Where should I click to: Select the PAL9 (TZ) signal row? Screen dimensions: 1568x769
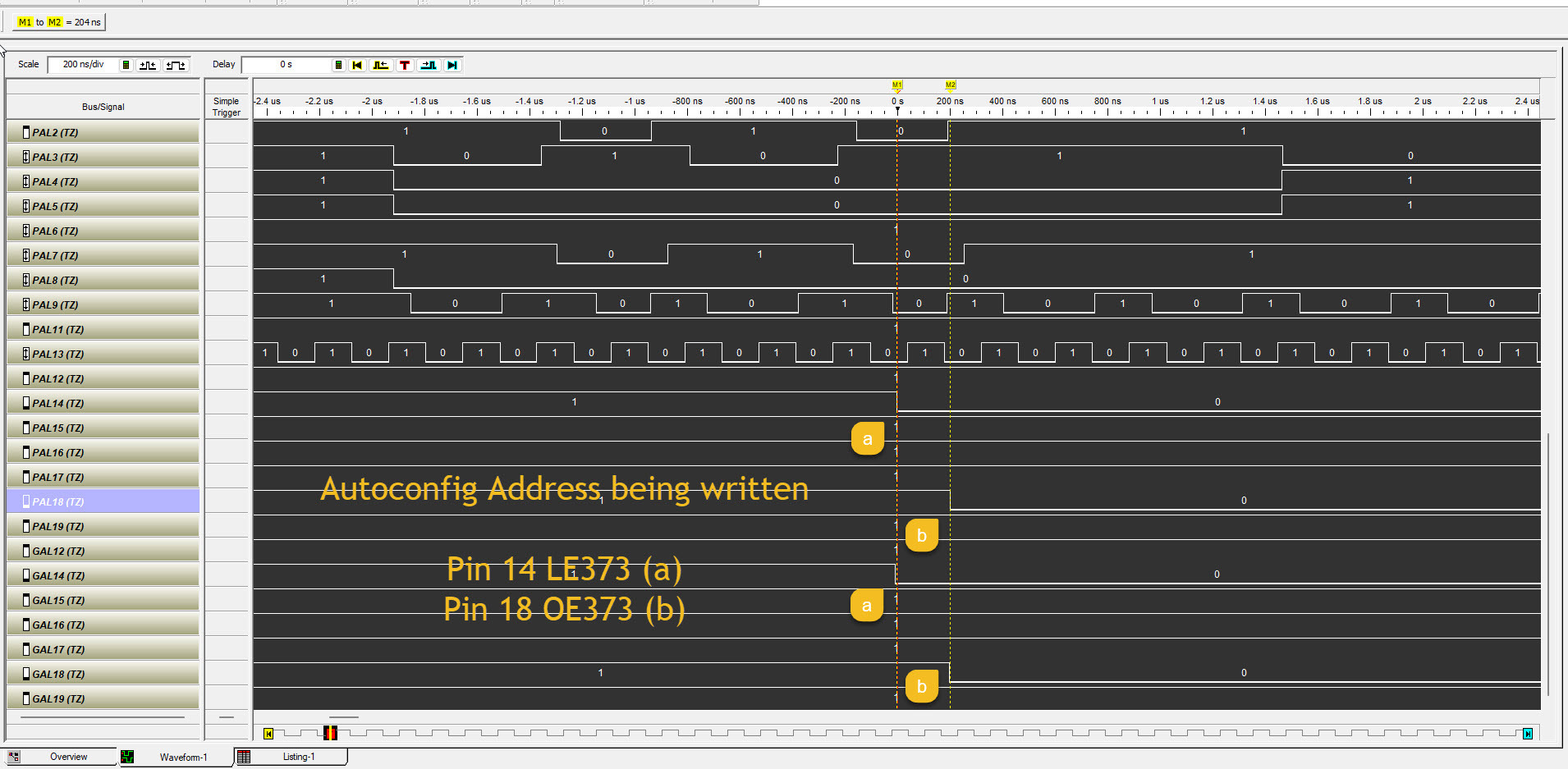(103, 304)
